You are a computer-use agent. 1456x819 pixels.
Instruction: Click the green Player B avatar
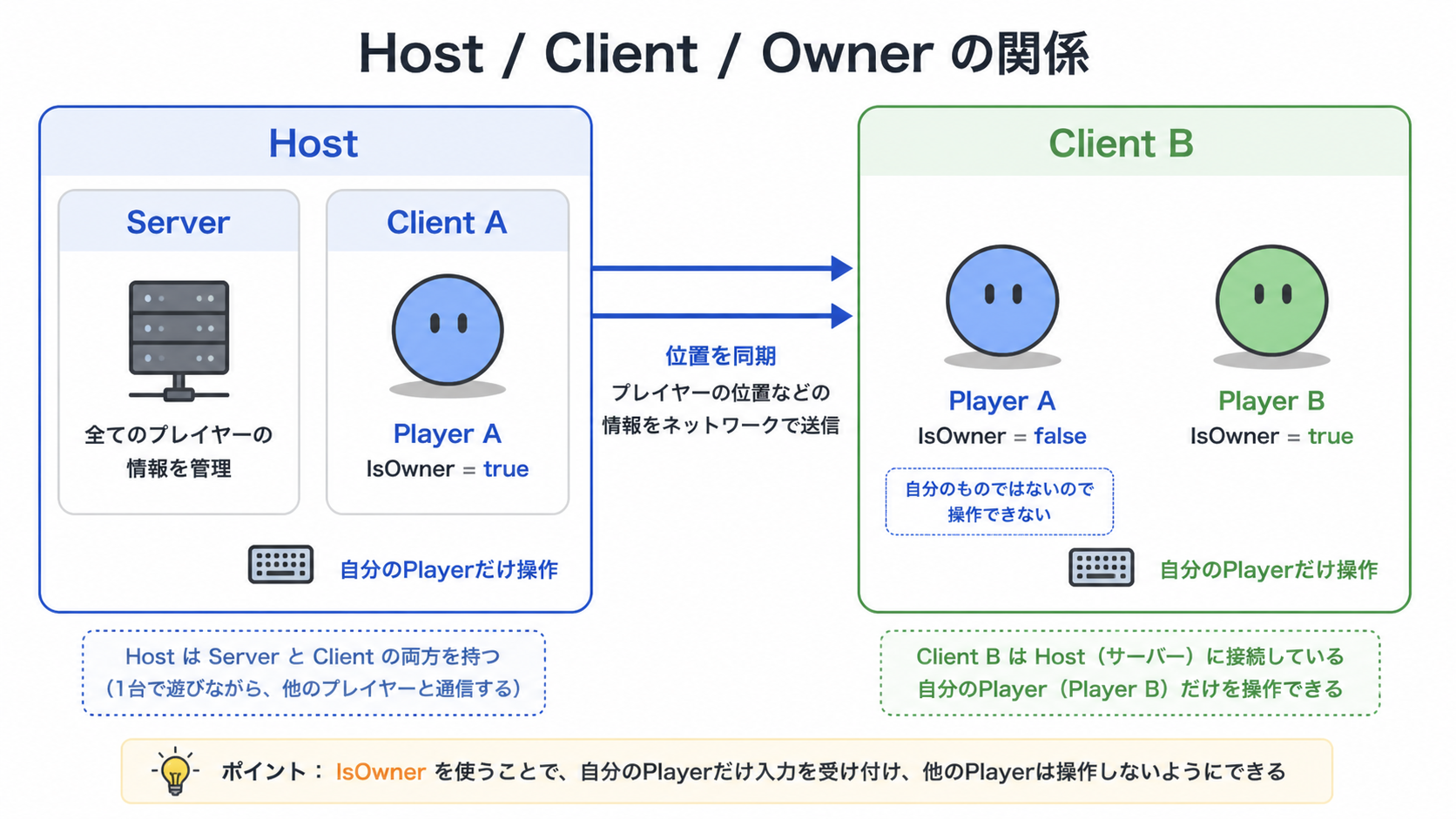point(1272,300)
